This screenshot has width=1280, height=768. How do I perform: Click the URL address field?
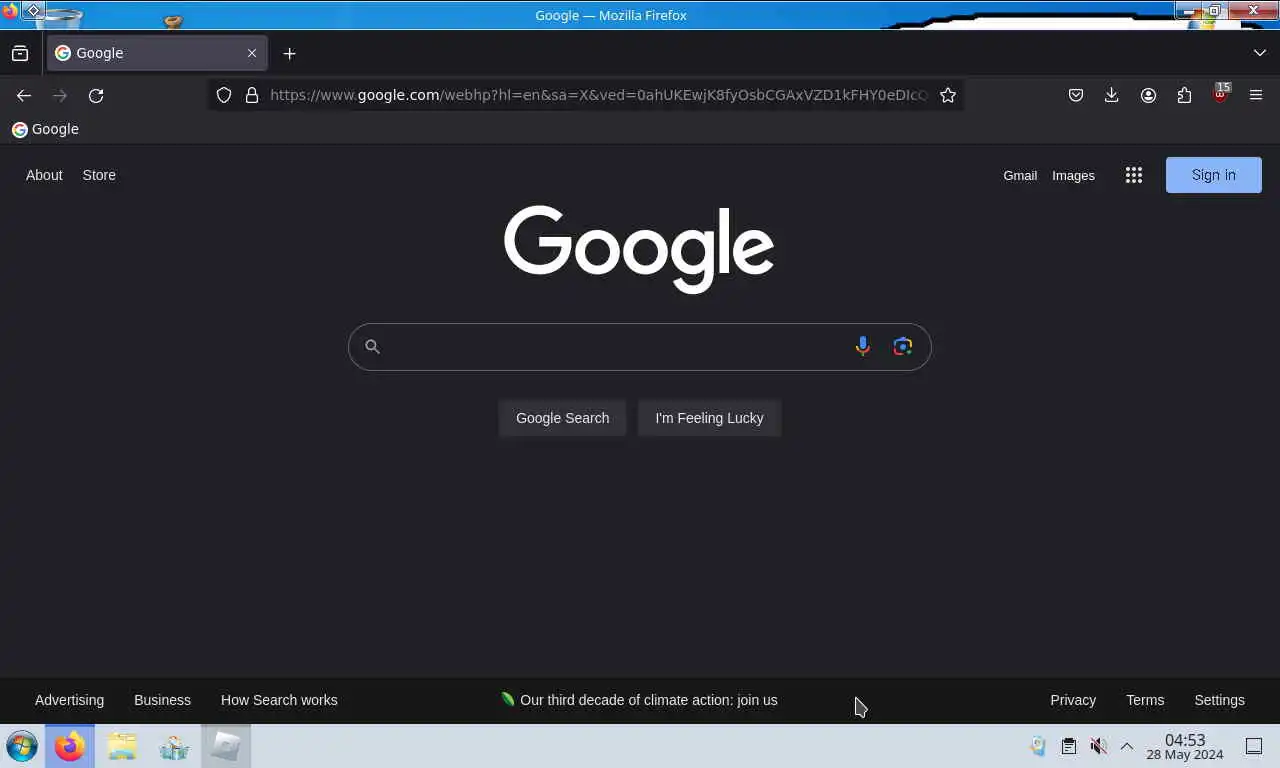pos(598,95)
